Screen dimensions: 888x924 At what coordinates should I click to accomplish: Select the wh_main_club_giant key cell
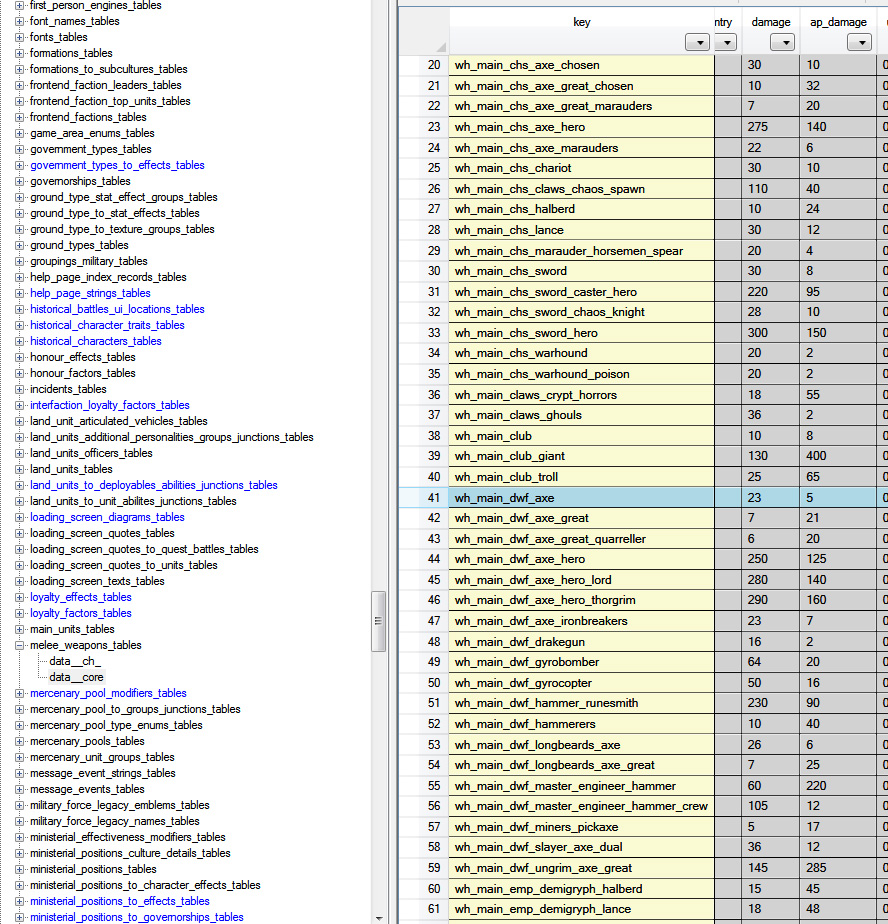(582, 456)
